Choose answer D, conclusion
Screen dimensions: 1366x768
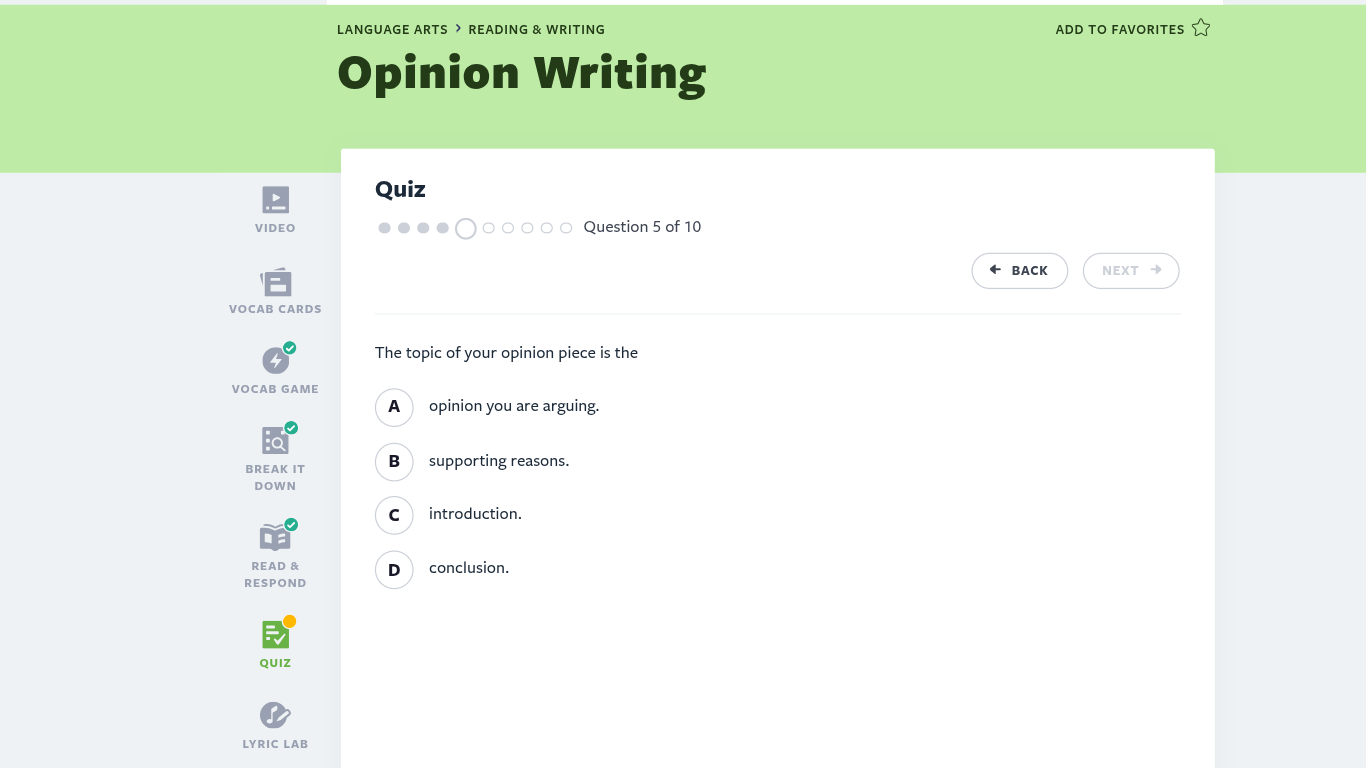coord(394,569)
